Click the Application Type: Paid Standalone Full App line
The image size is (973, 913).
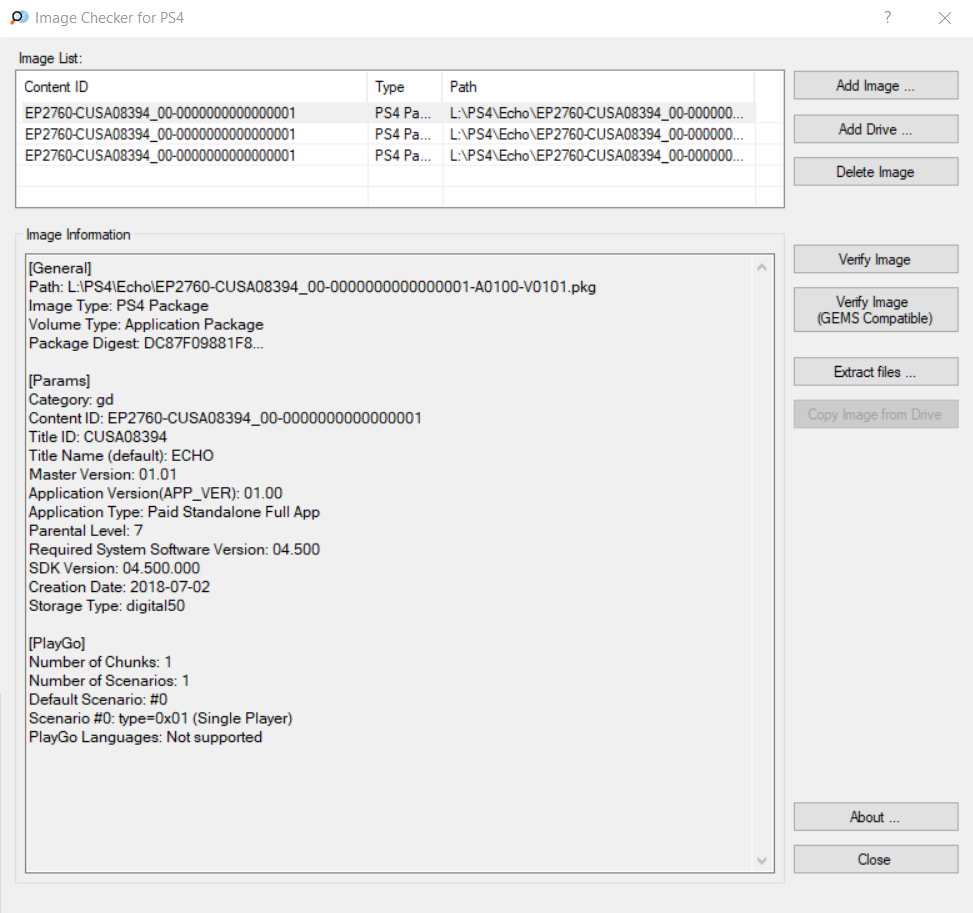pos(174,512)
